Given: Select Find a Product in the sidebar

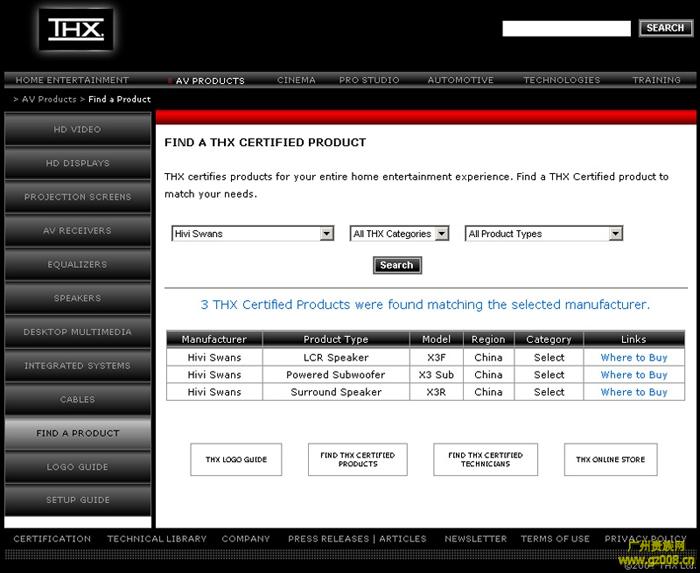Looking at the screenshot, I should [x=78, y=433].
